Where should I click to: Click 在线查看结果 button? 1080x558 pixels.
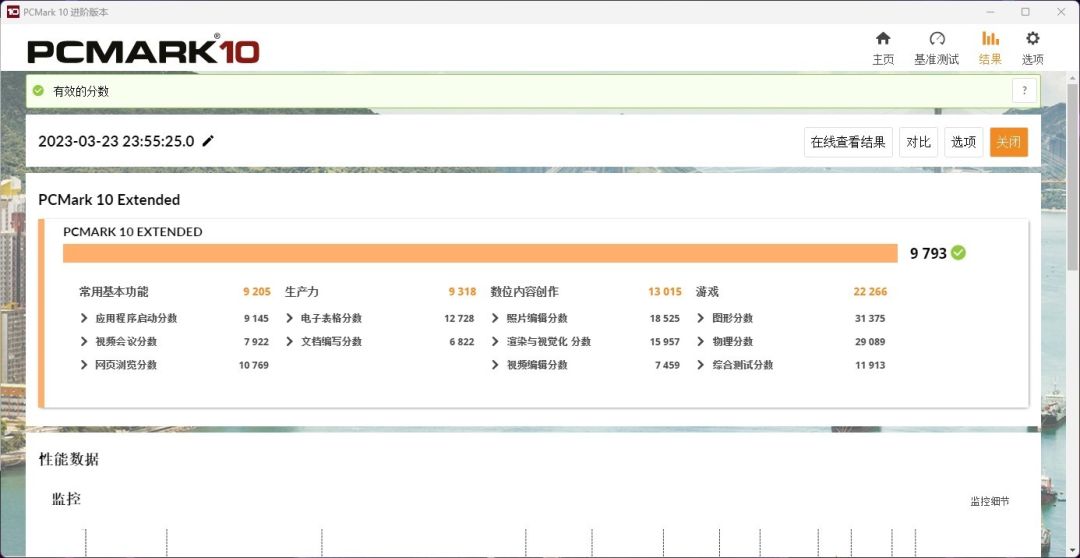(848, 143)
